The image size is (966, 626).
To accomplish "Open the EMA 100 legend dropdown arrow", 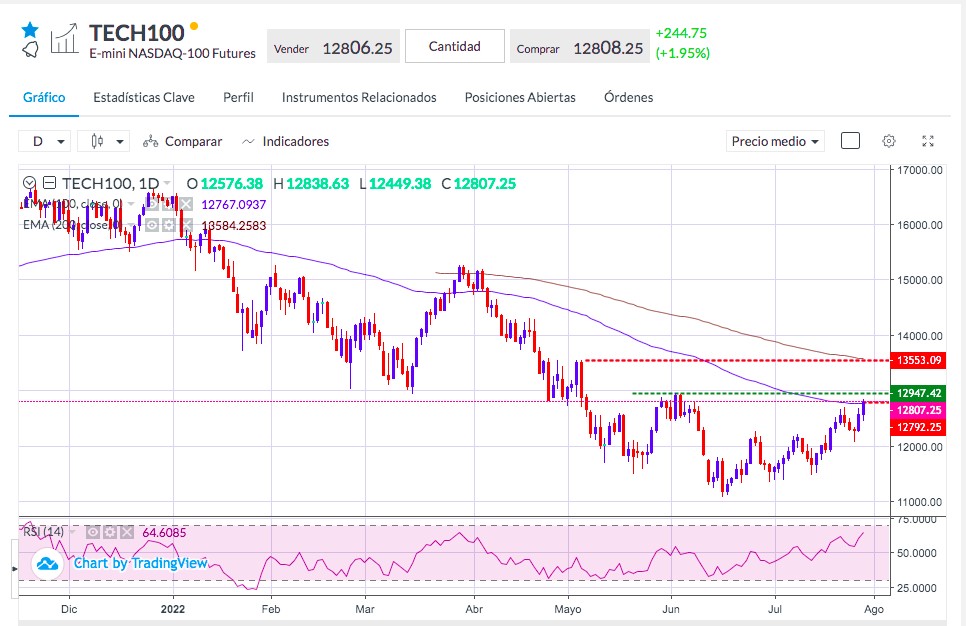I will 131,204.
